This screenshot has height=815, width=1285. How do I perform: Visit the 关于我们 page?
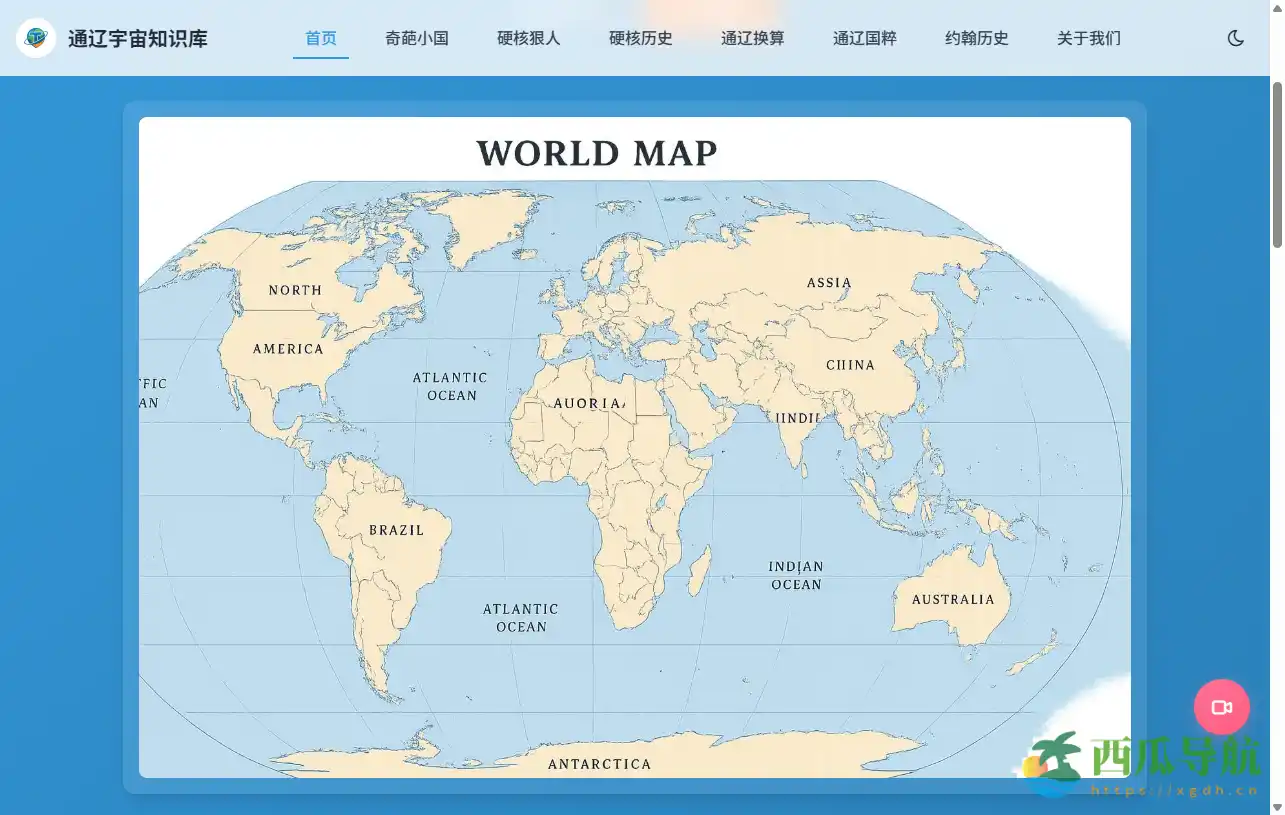pos(1089,38)
